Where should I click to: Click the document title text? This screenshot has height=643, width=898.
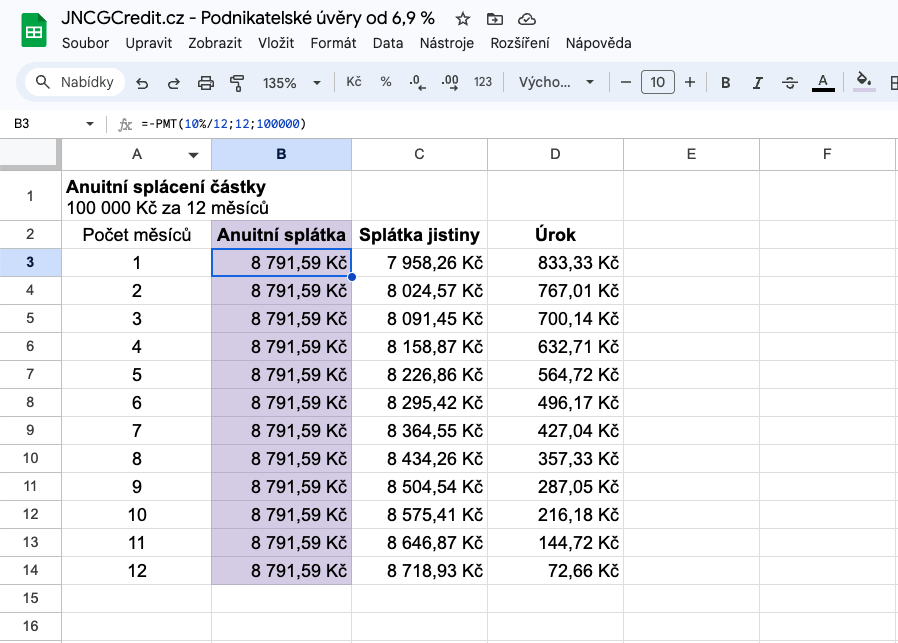(x=248, y=18)
